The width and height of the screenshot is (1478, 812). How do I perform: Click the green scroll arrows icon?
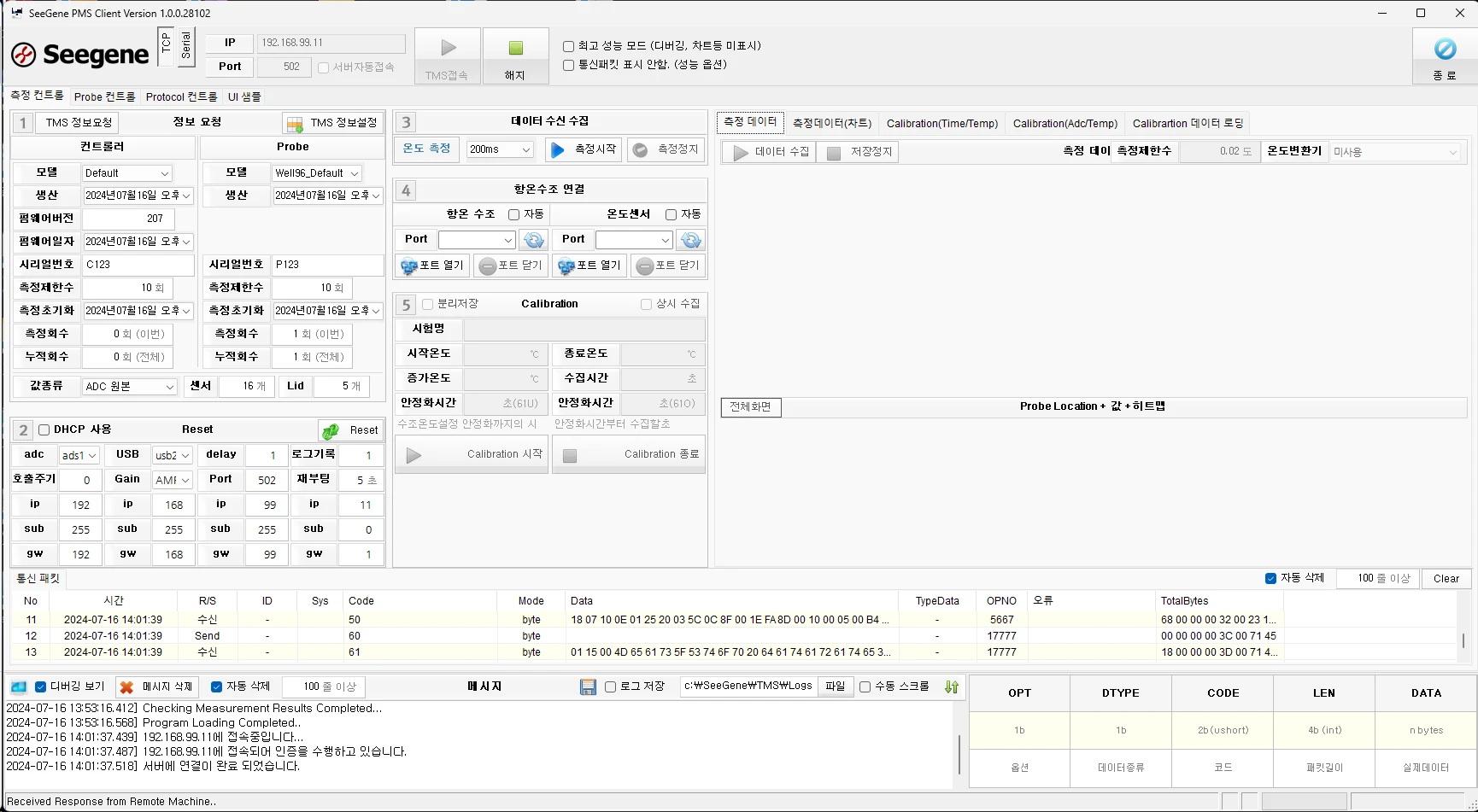(952, 686)
